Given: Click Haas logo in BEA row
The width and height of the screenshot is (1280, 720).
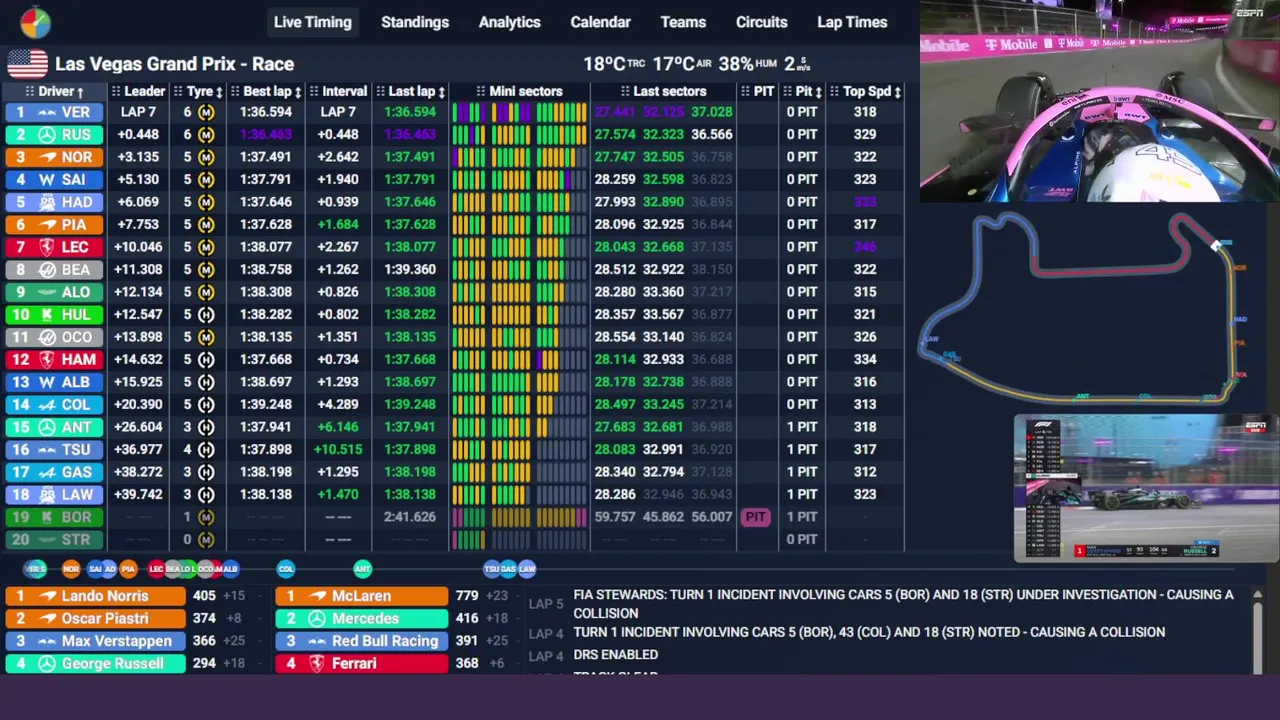Looking at the screenshot, I should point(47,270).
